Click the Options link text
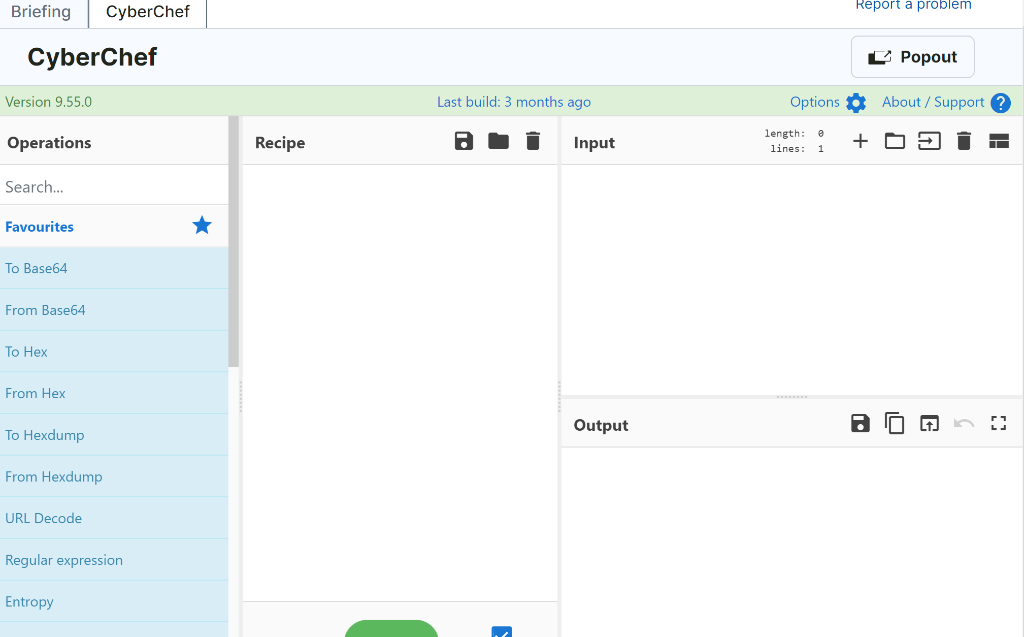 pos(814,102)
